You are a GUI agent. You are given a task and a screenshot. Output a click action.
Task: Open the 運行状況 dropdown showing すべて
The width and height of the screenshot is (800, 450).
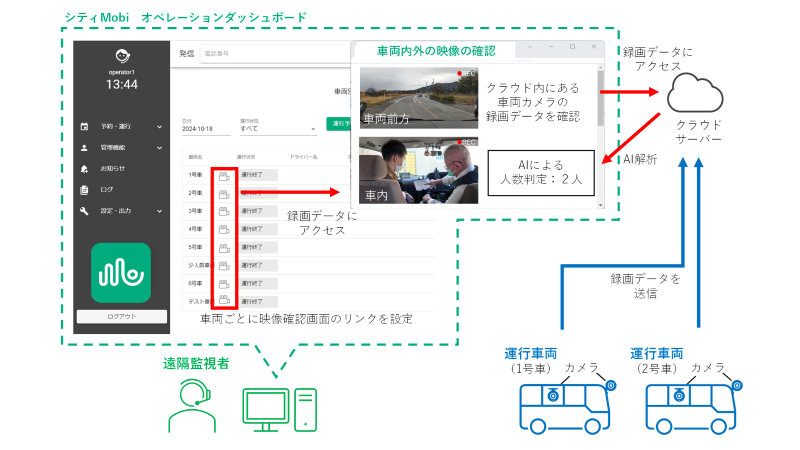tap(278, 129)
